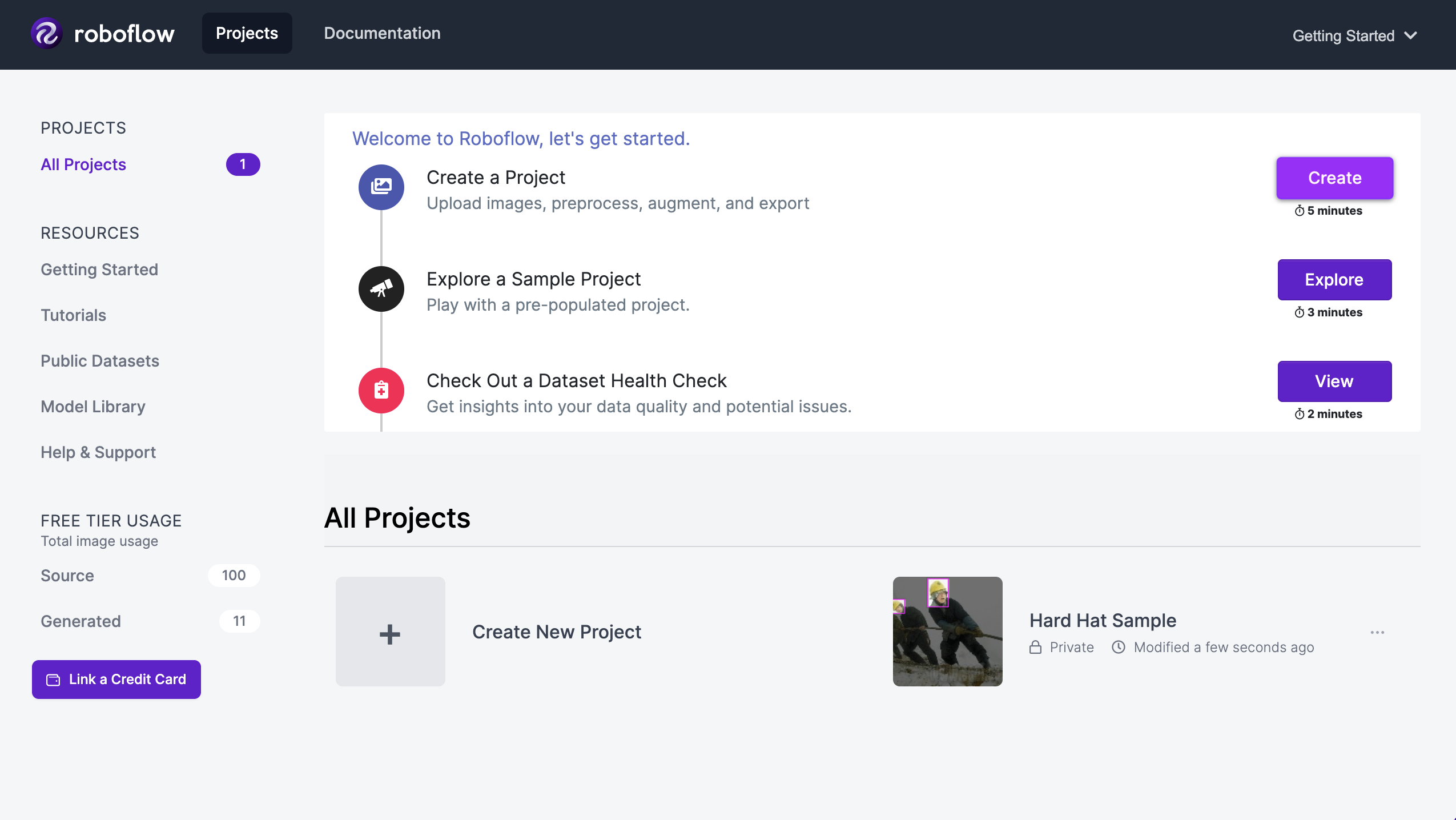Expand the Getting Started dropdown
The height and width of the screenshot is (820, 1456).
tap(1354, 35)
